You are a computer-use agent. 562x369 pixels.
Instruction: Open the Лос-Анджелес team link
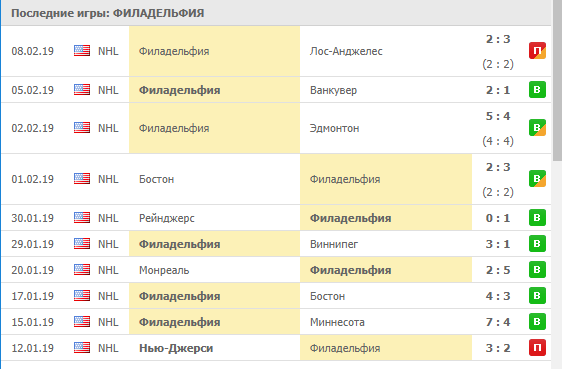click(346, 51)
